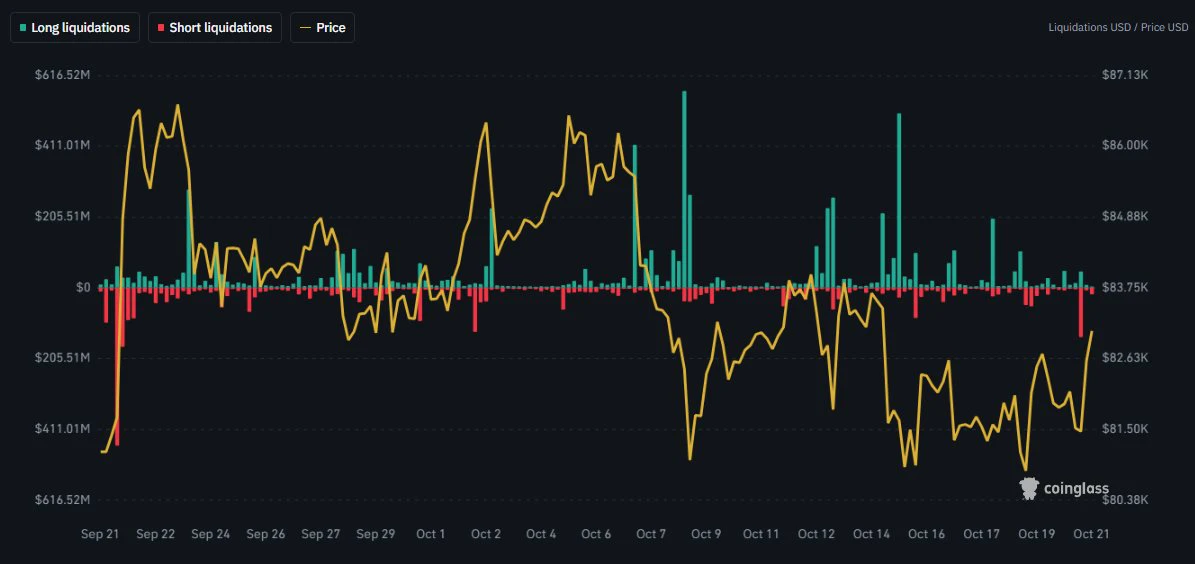
Task: Toggle the Long liquidations legend series
Action: [75, 27]
